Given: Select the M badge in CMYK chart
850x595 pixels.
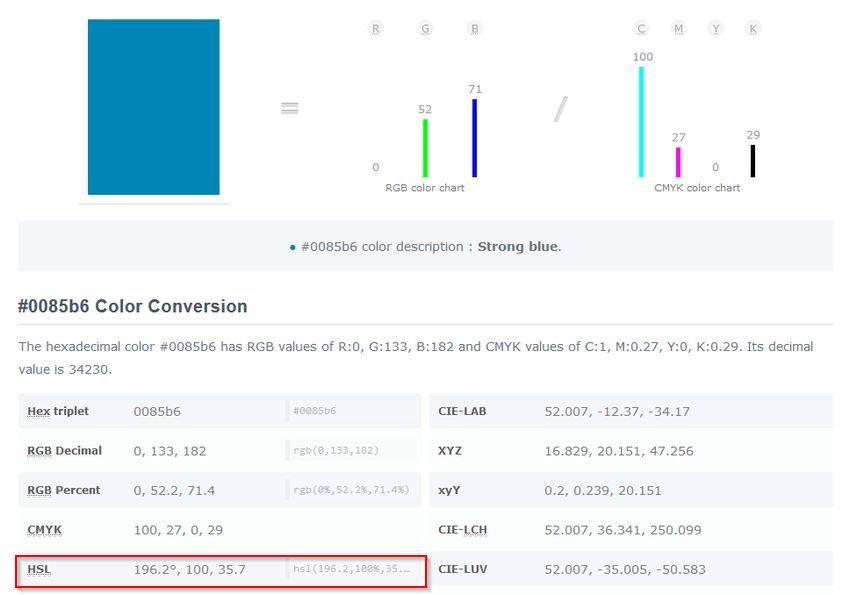Looking at the screenshot, I should pos(679,29).
